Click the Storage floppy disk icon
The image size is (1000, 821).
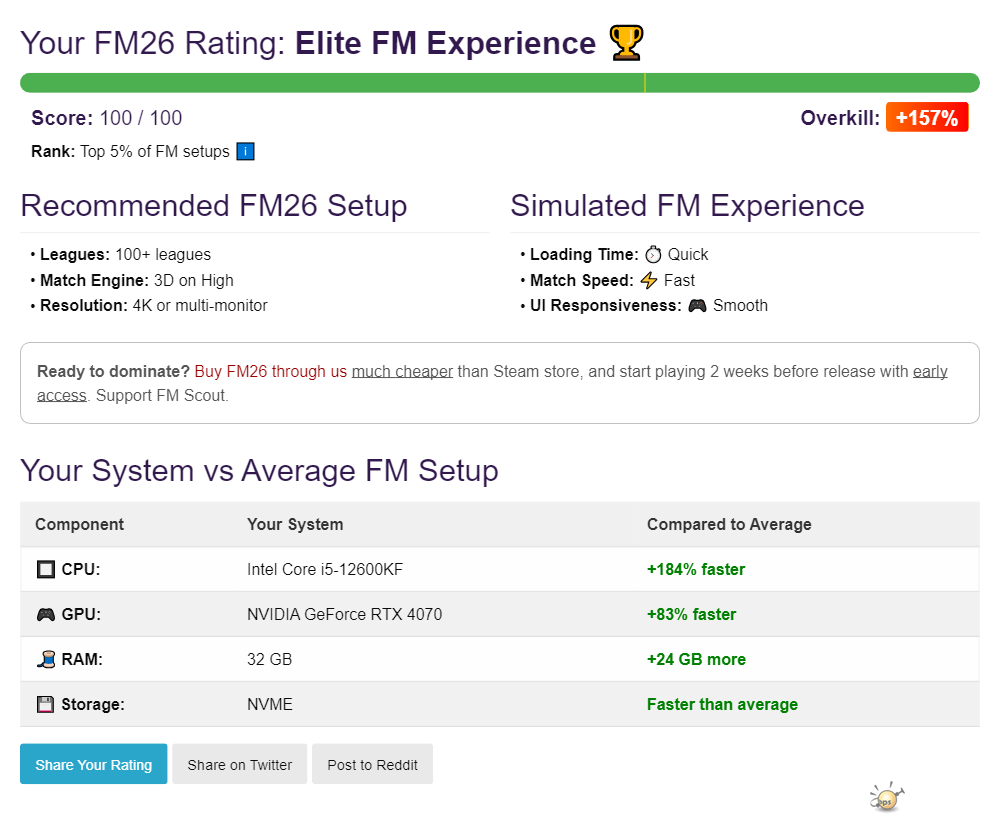(46, 704)
